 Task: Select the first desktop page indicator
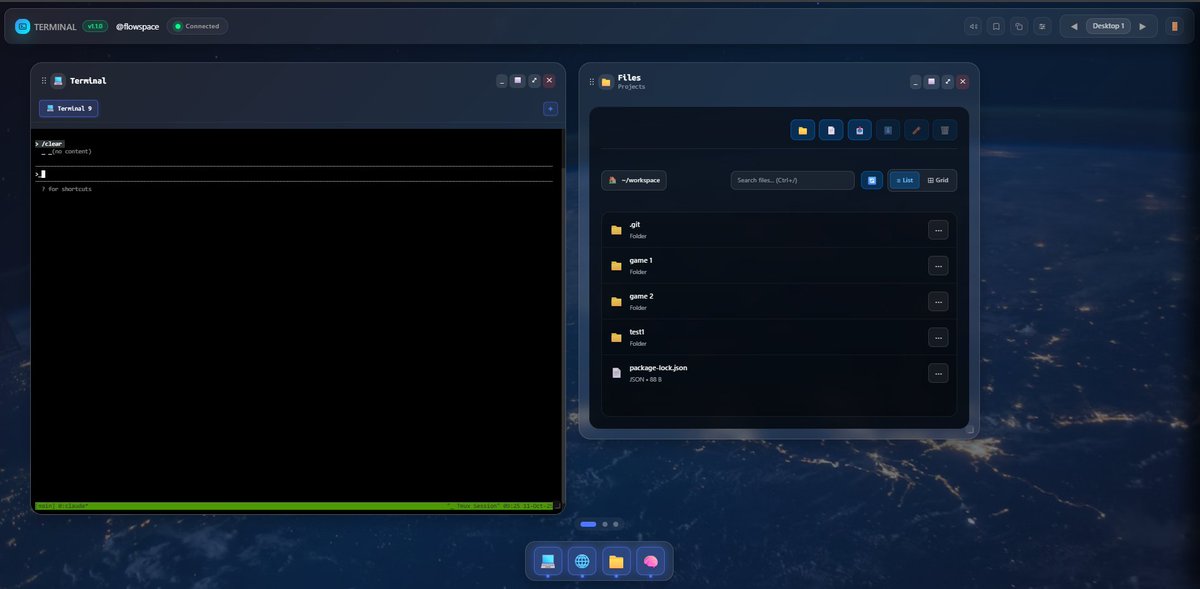coord(588,524)
